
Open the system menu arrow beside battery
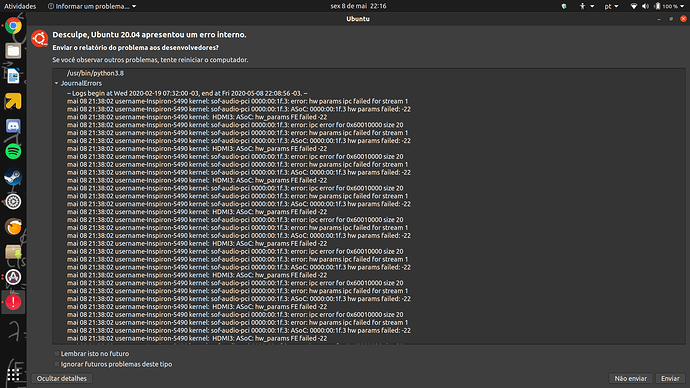coord(682,6)
